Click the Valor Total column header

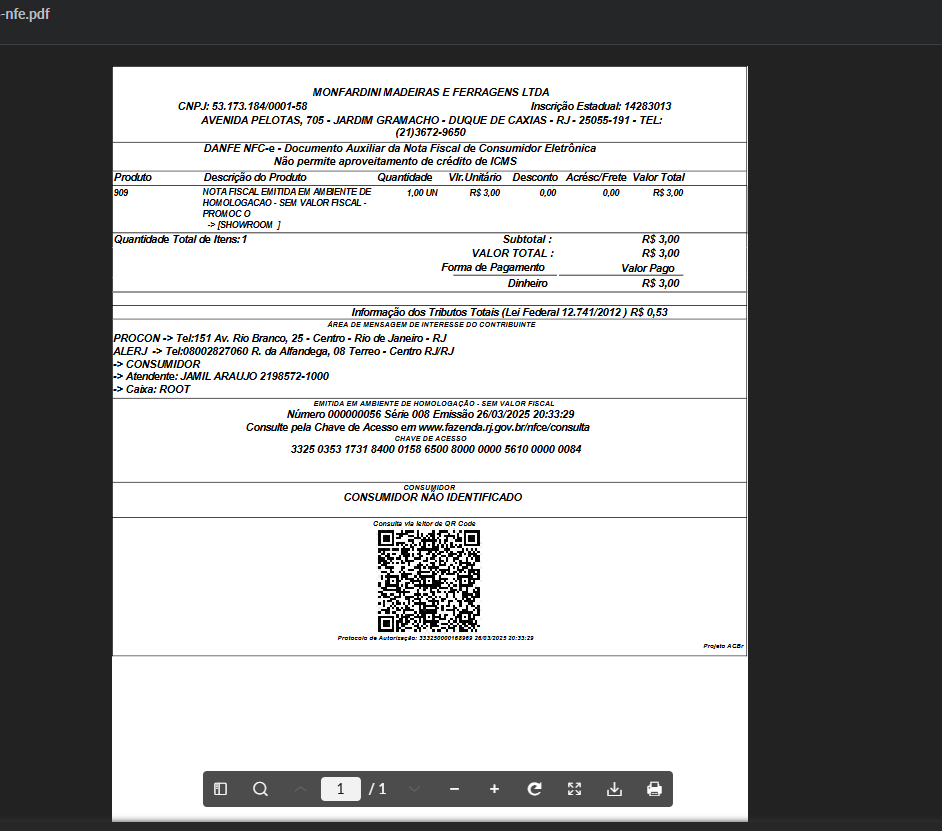658,177
